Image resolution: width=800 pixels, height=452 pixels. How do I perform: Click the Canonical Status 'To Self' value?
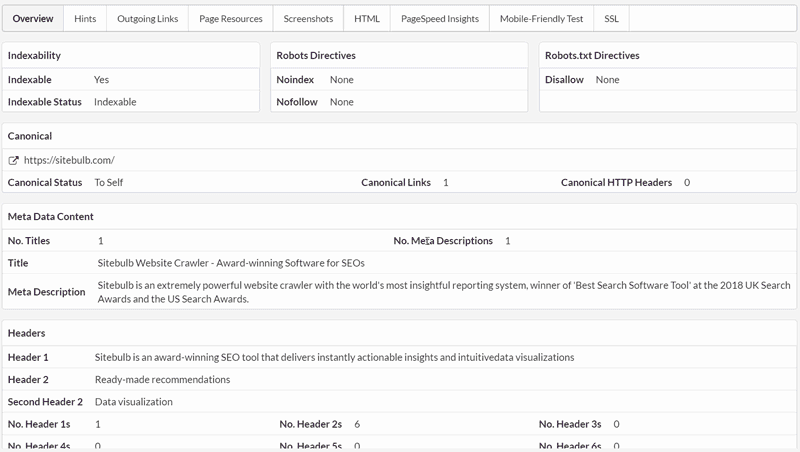(x=108, y=183)
